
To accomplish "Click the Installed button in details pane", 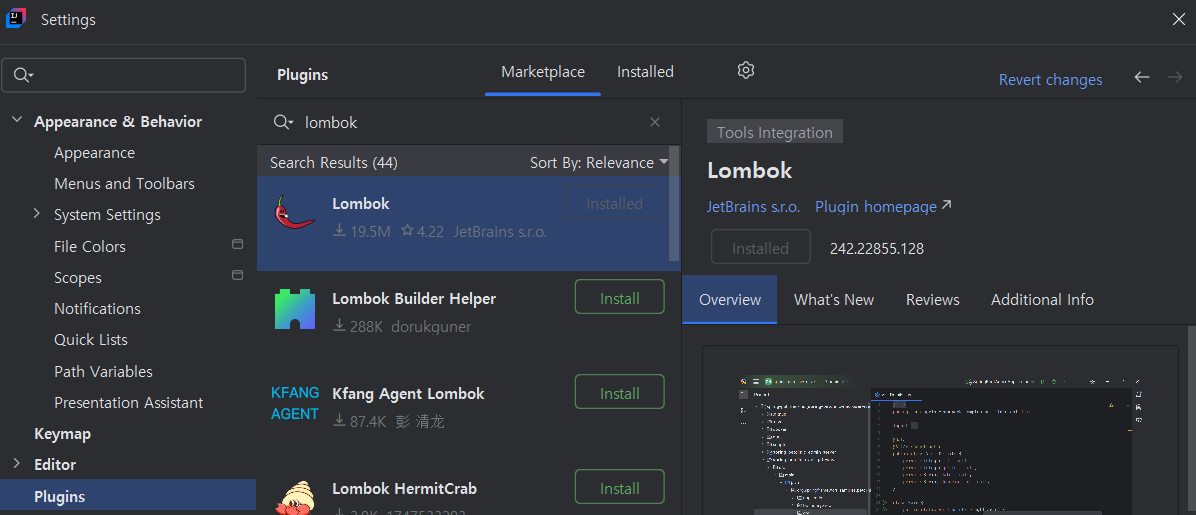I will tap(760, 248).
